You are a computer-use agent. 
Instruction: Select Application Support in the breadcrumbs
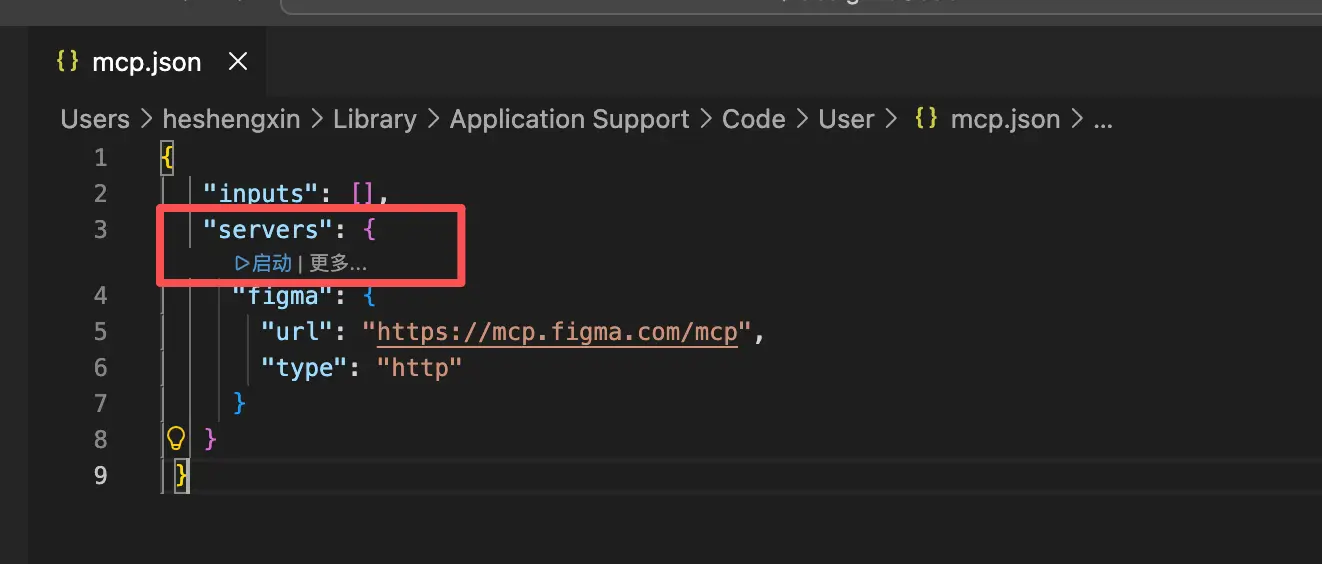click(x=569, y=120)
